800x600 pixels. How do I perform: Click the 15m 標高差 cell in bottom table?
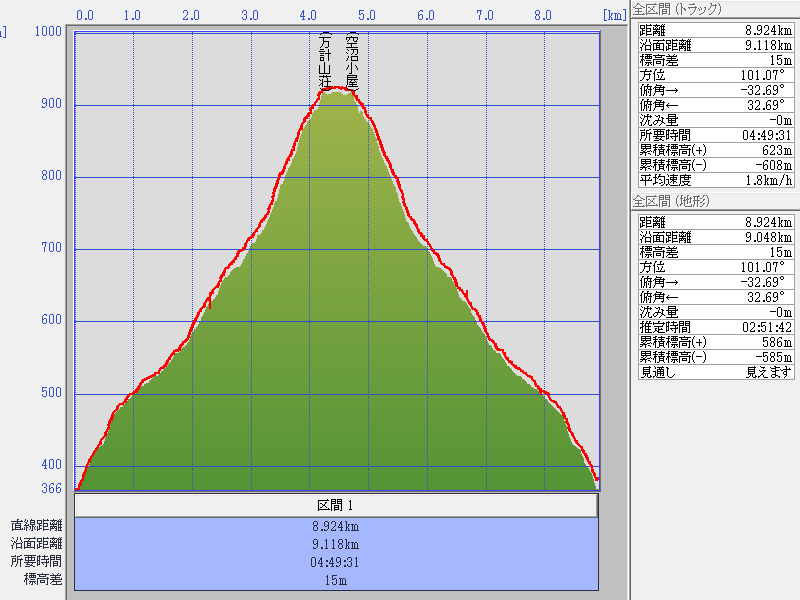336,579
